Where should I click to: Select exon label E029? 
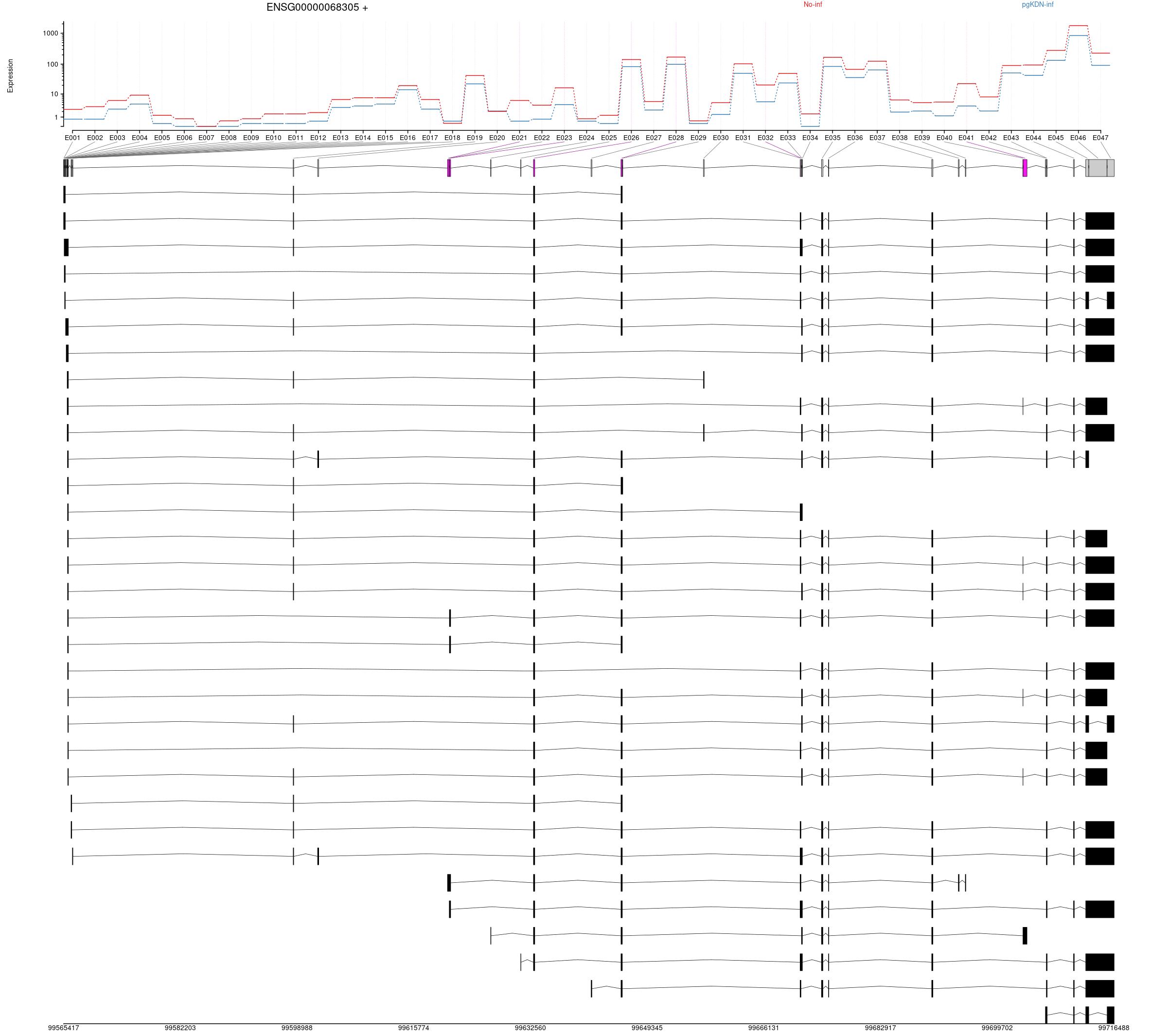tap(698, 138)
